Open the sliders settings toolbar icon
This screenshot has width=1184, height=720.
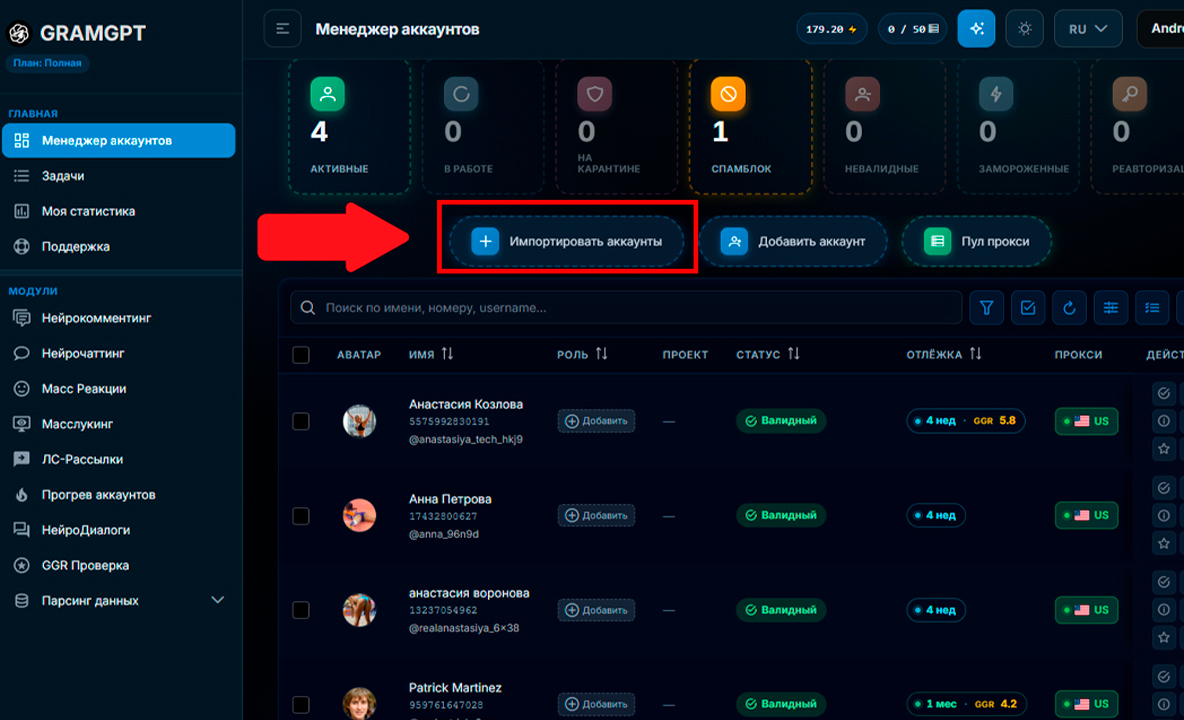click(1111, 308)
